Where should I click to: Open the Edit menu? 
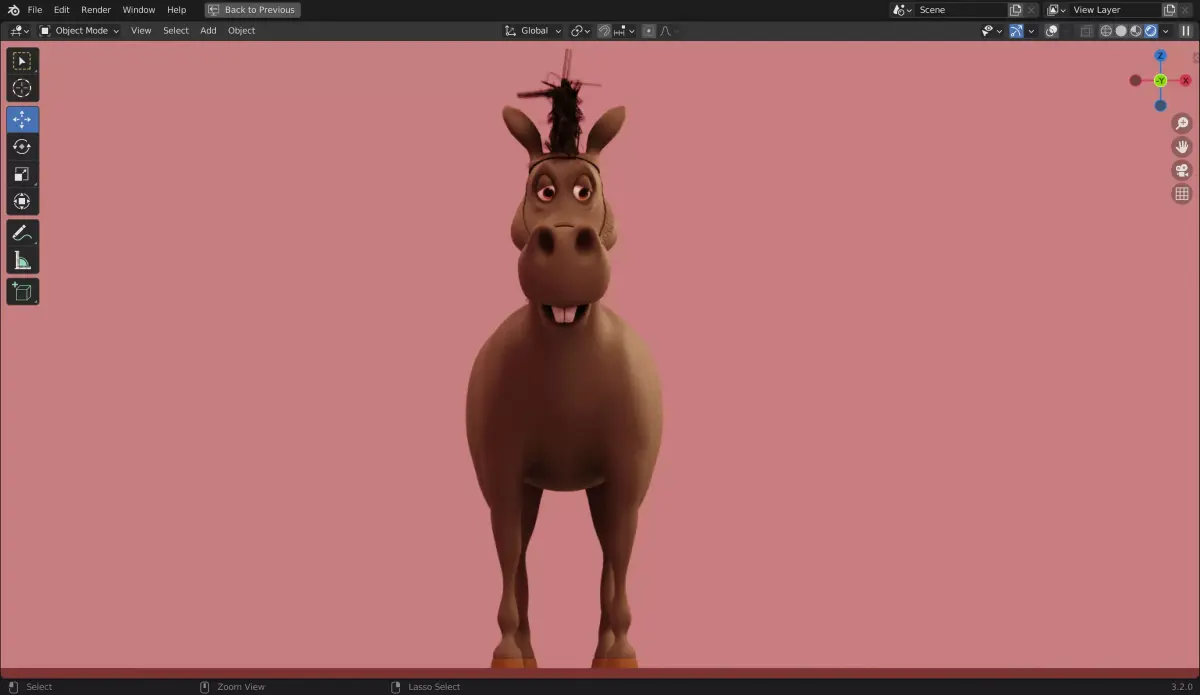[62, 10]
